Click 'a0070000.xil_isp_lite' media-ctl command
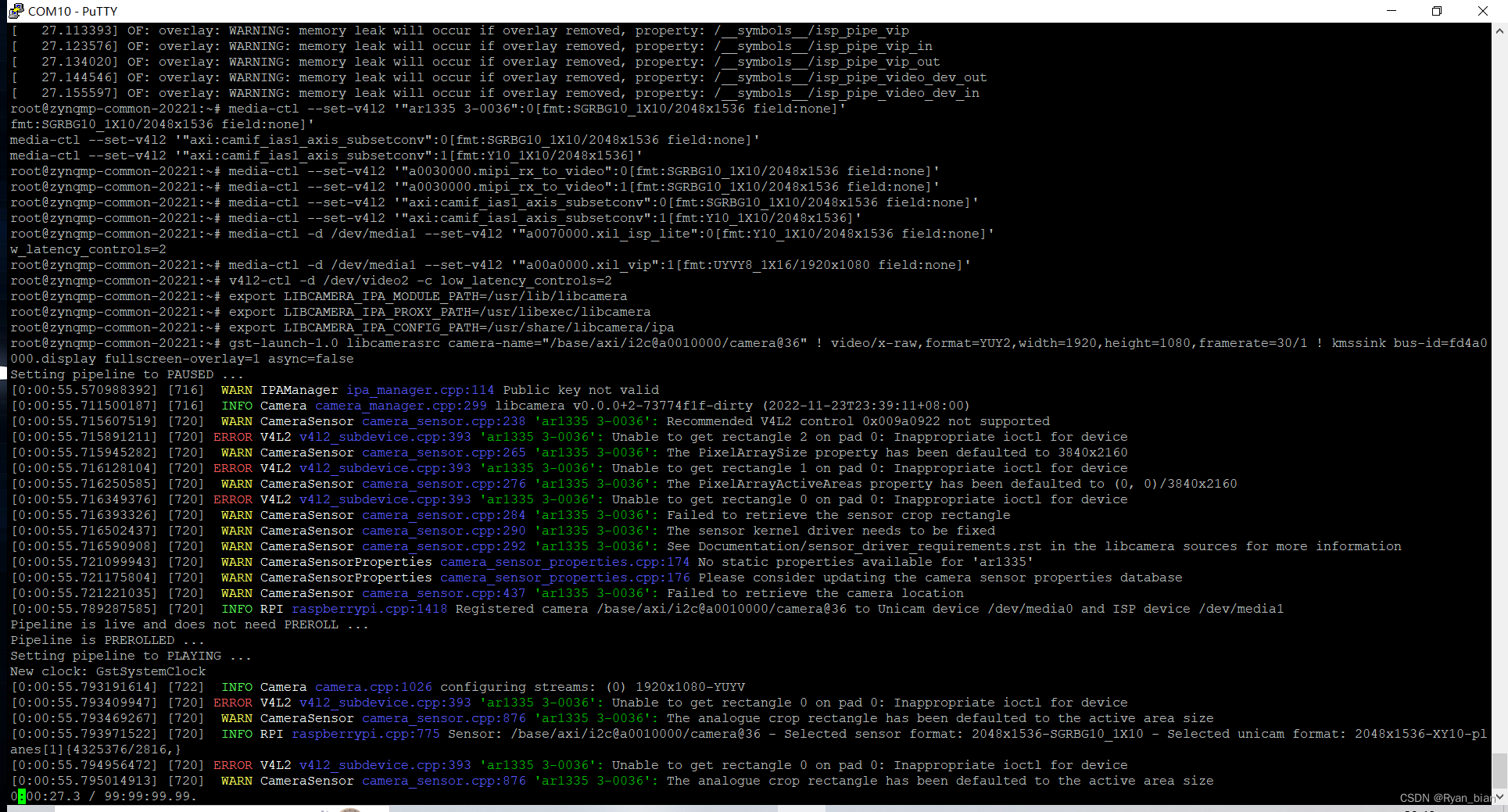Screen dimensions: 1508x812 pos(612,234)
